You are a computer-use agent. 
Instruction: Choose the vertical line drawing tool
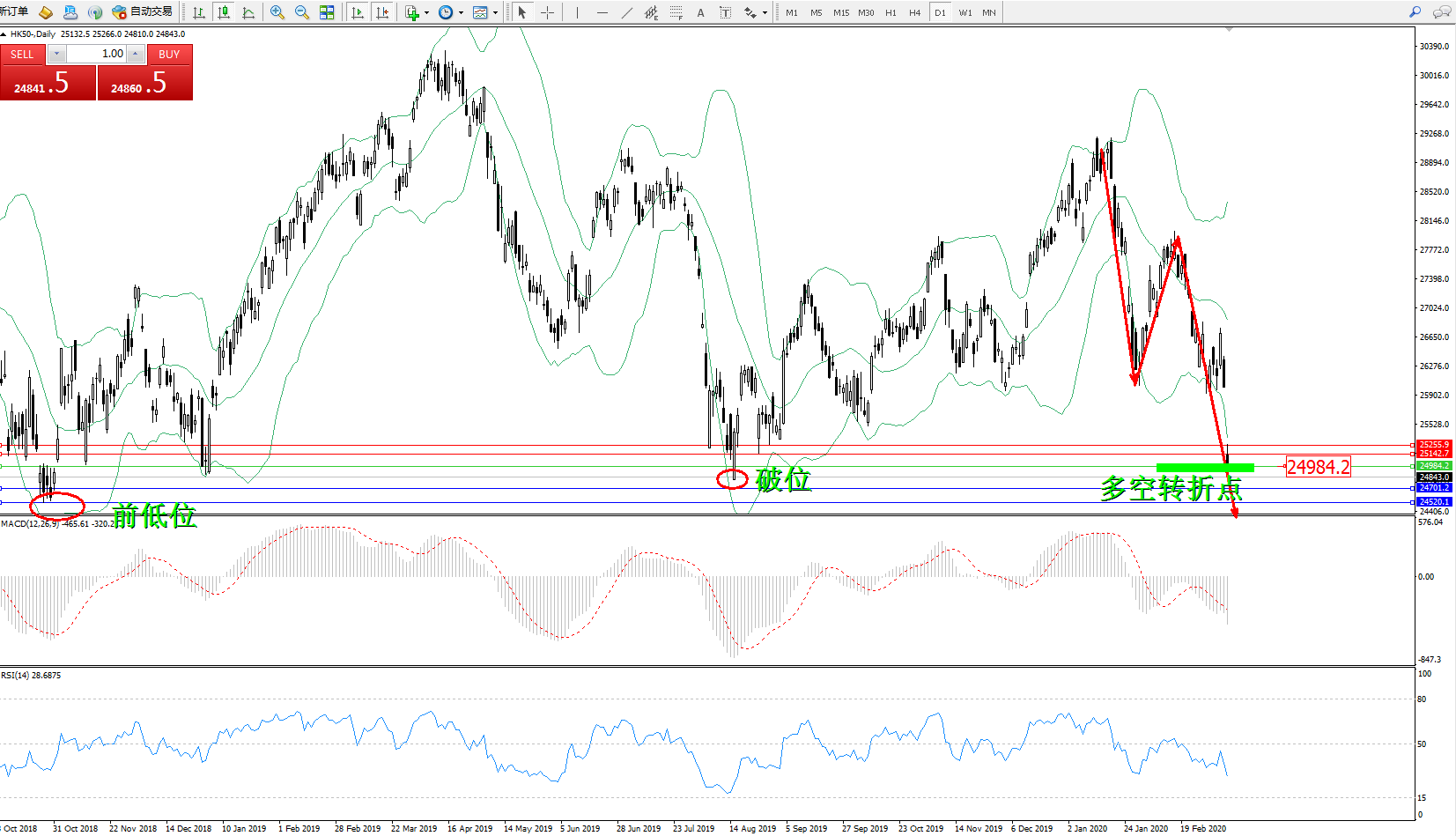click(x=577, y=12)
